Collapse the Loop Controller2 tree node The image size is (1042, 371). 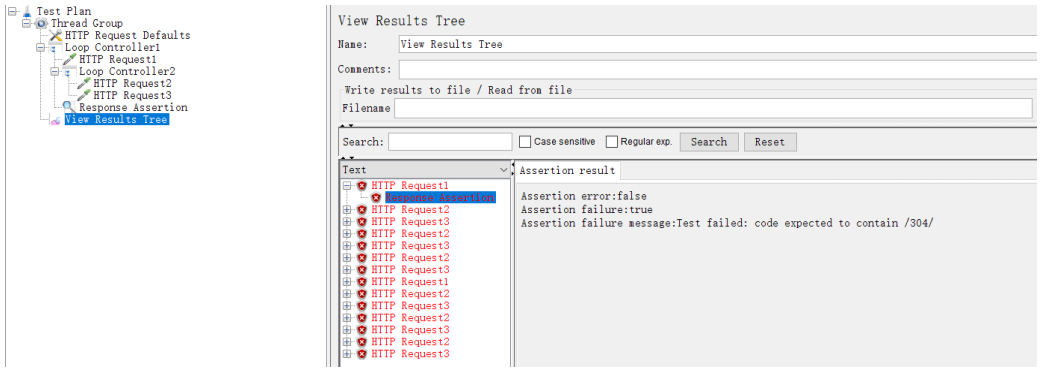(x=56, y=72)
